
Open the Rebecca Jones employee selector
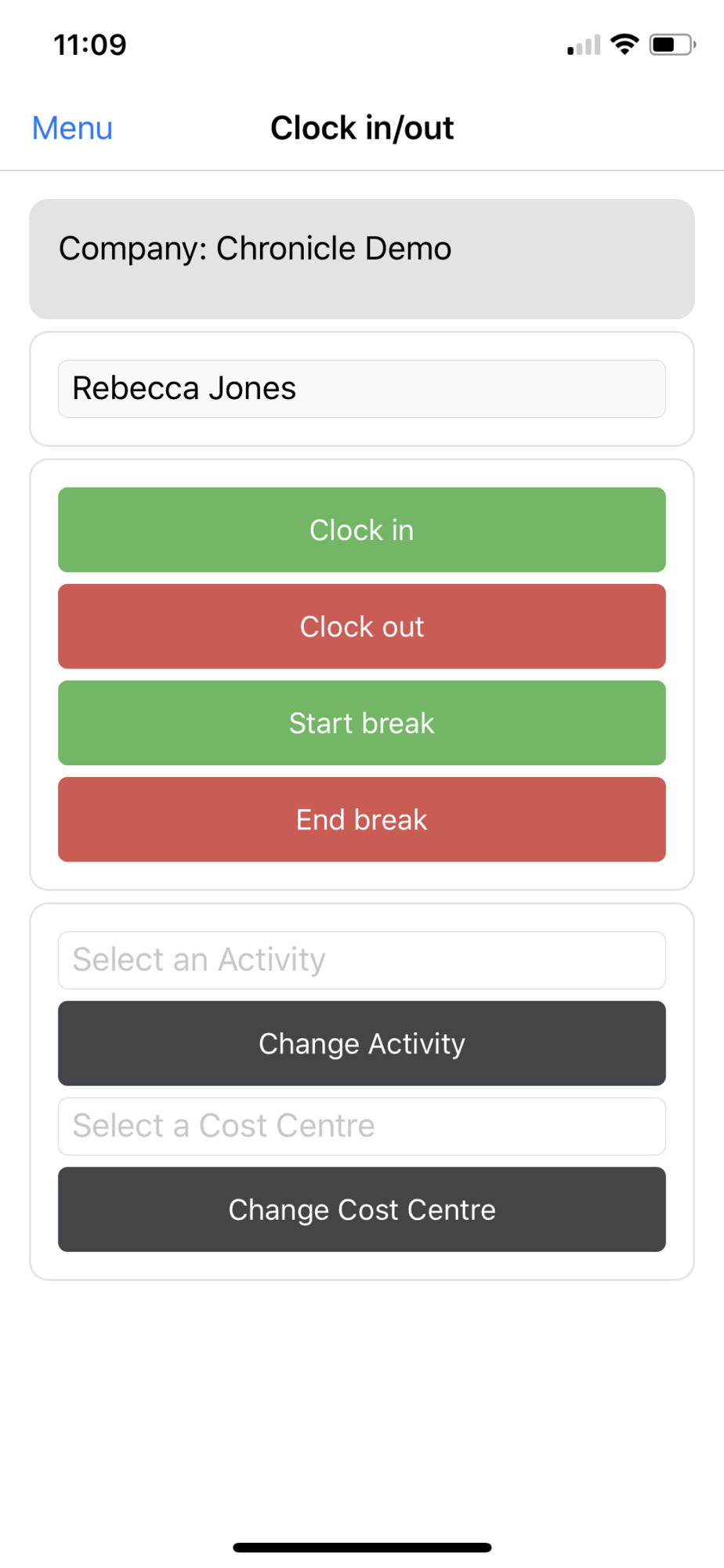click(362, 389)
